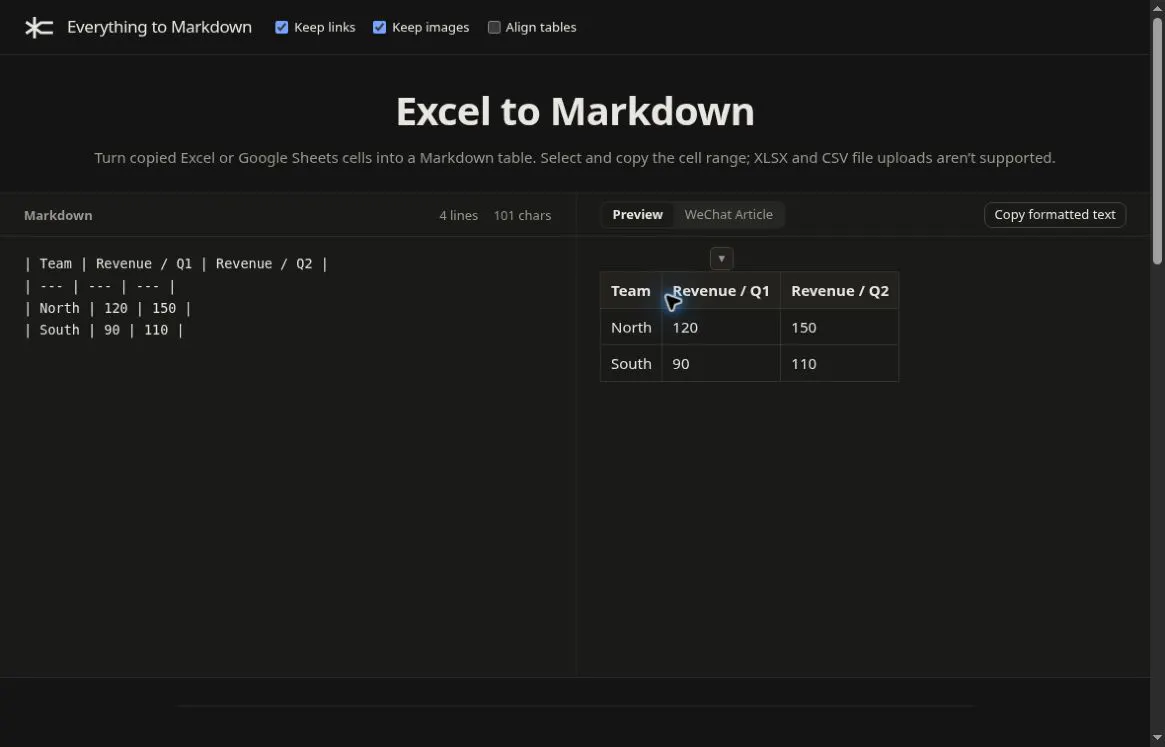Click the North markdown row in editor

tap(108, 308)
